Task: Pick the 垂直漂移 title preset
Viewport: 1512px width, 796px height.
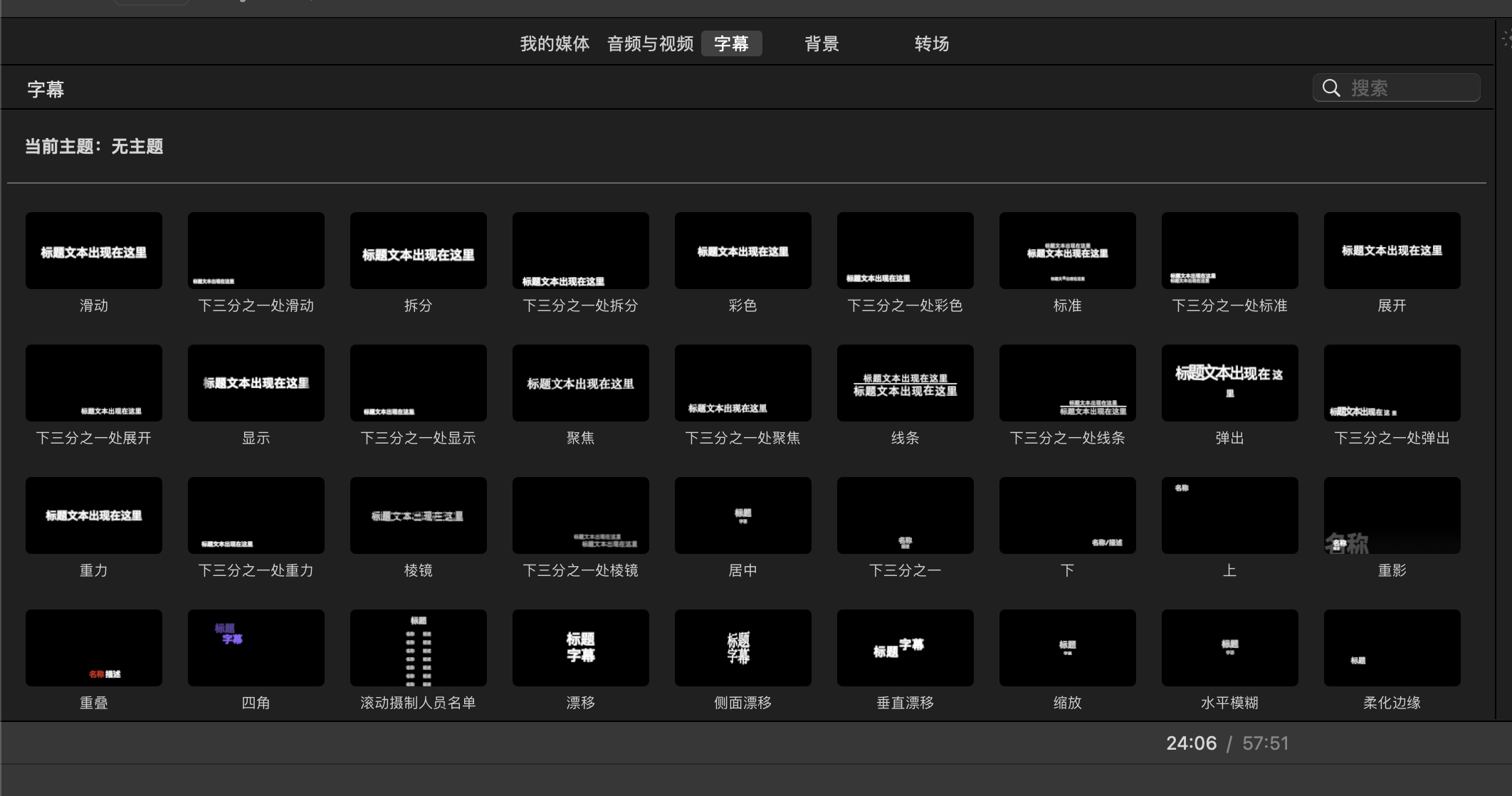Action: [905, 648]
